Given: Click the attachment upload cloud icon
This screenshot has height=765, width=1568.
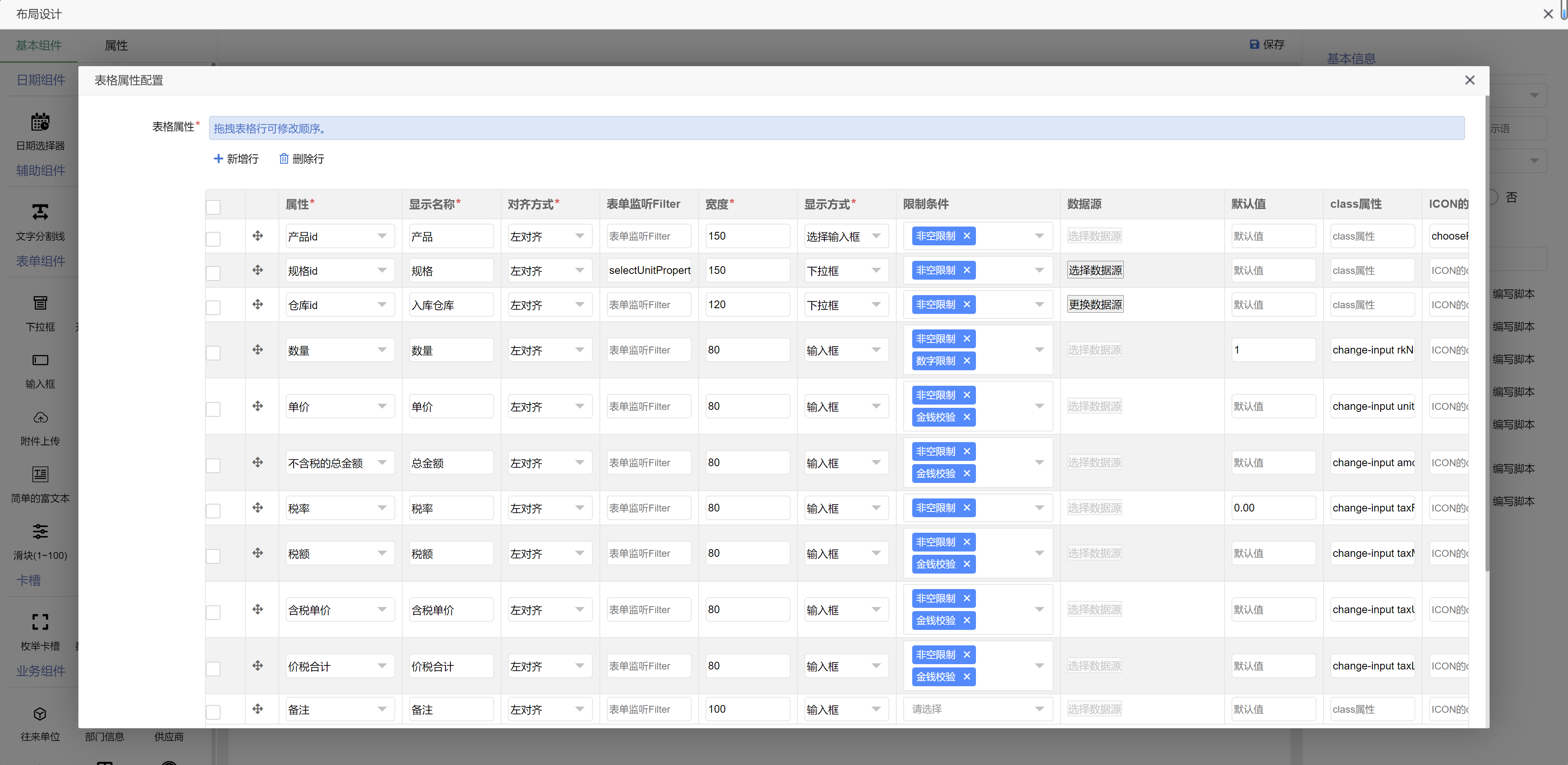Looking at the screenshot, I should click(x=40, y=418).
